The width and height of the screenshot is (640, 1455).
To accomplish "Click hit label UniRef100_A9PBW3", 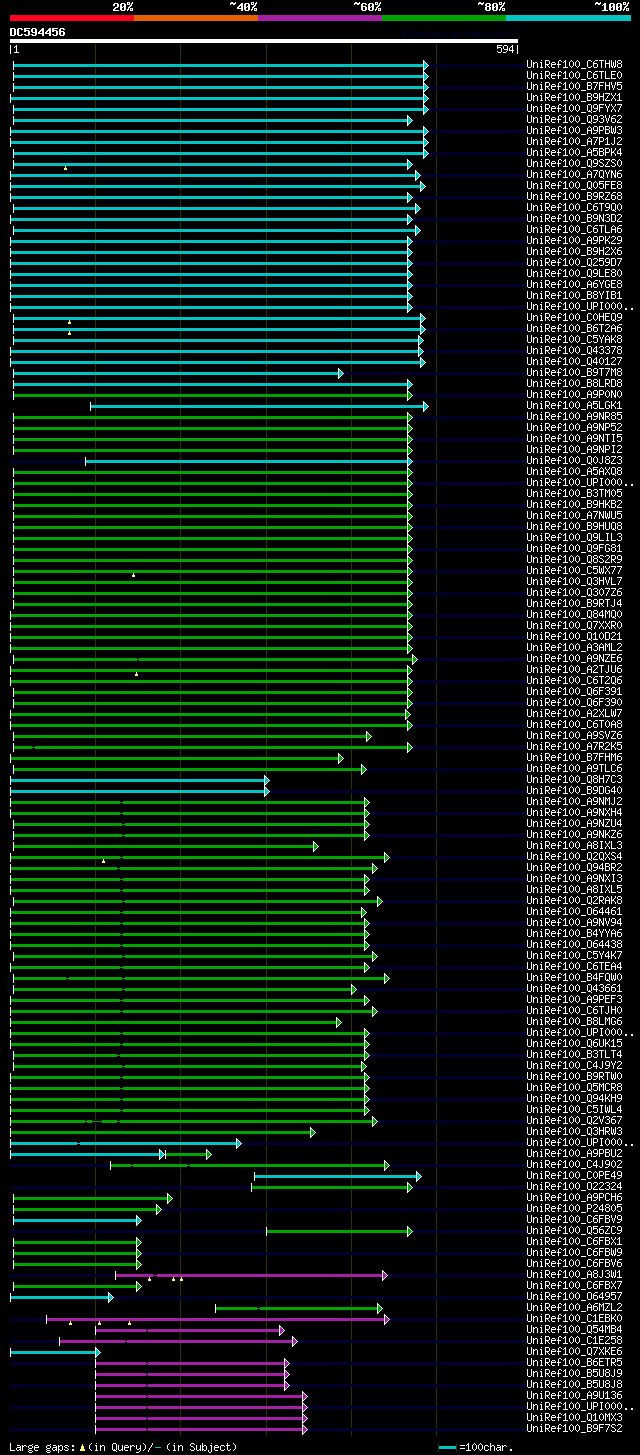I will [x=574, y=130].
